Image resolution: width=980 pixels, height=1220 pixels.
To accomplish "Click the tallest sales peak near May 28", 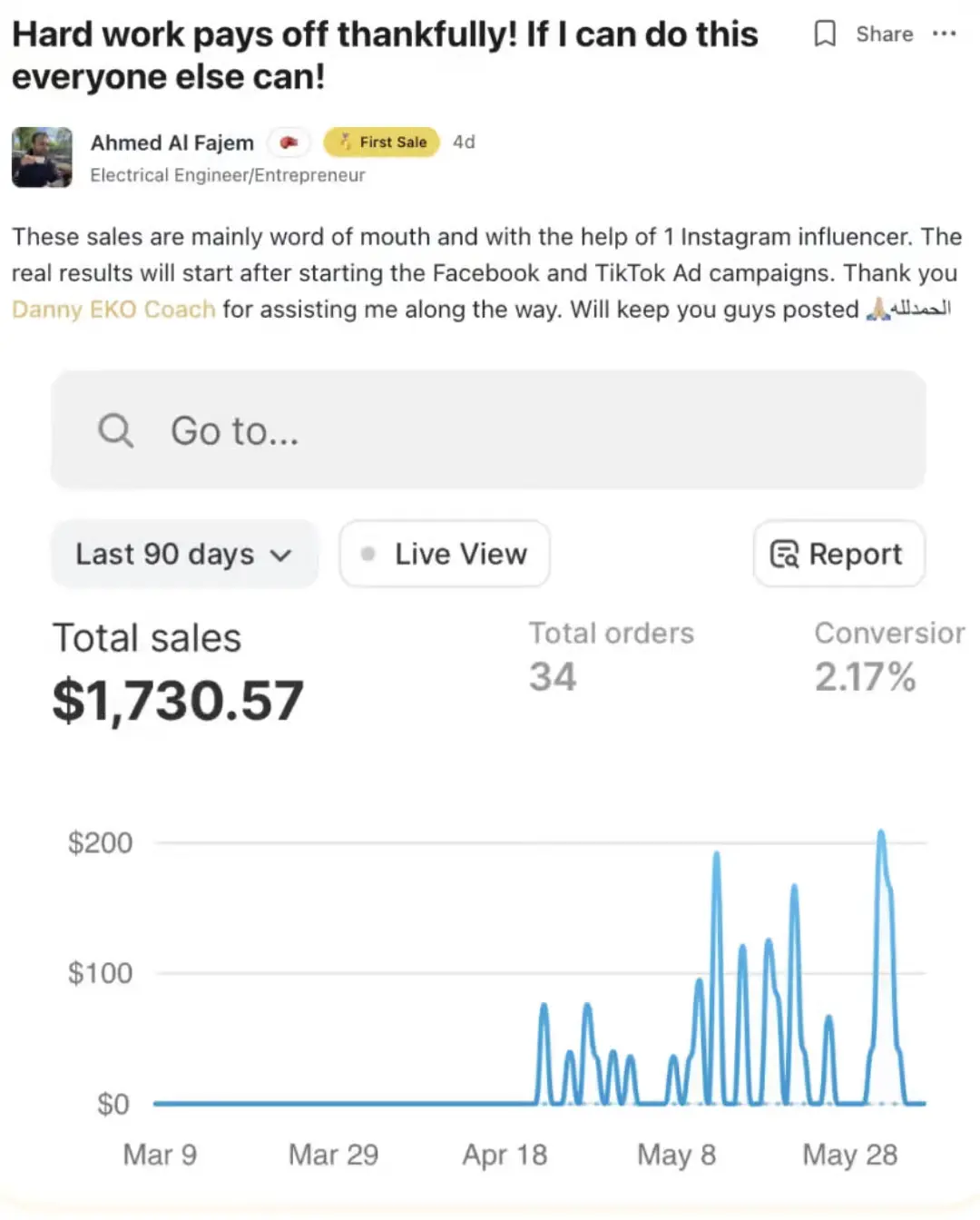I will click(x=880, y=833).
